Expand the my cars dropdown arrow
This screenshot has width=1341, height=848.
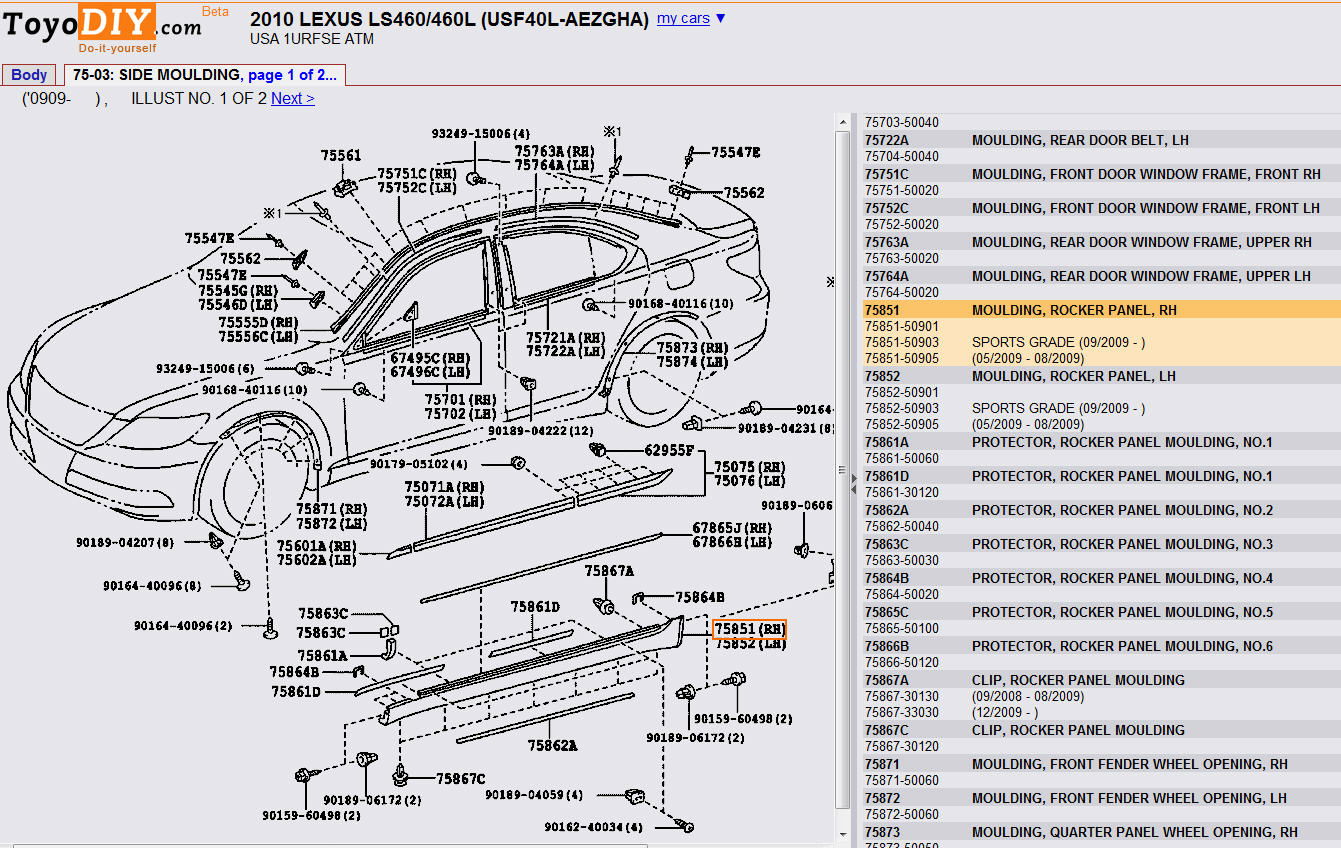point(721,18)
